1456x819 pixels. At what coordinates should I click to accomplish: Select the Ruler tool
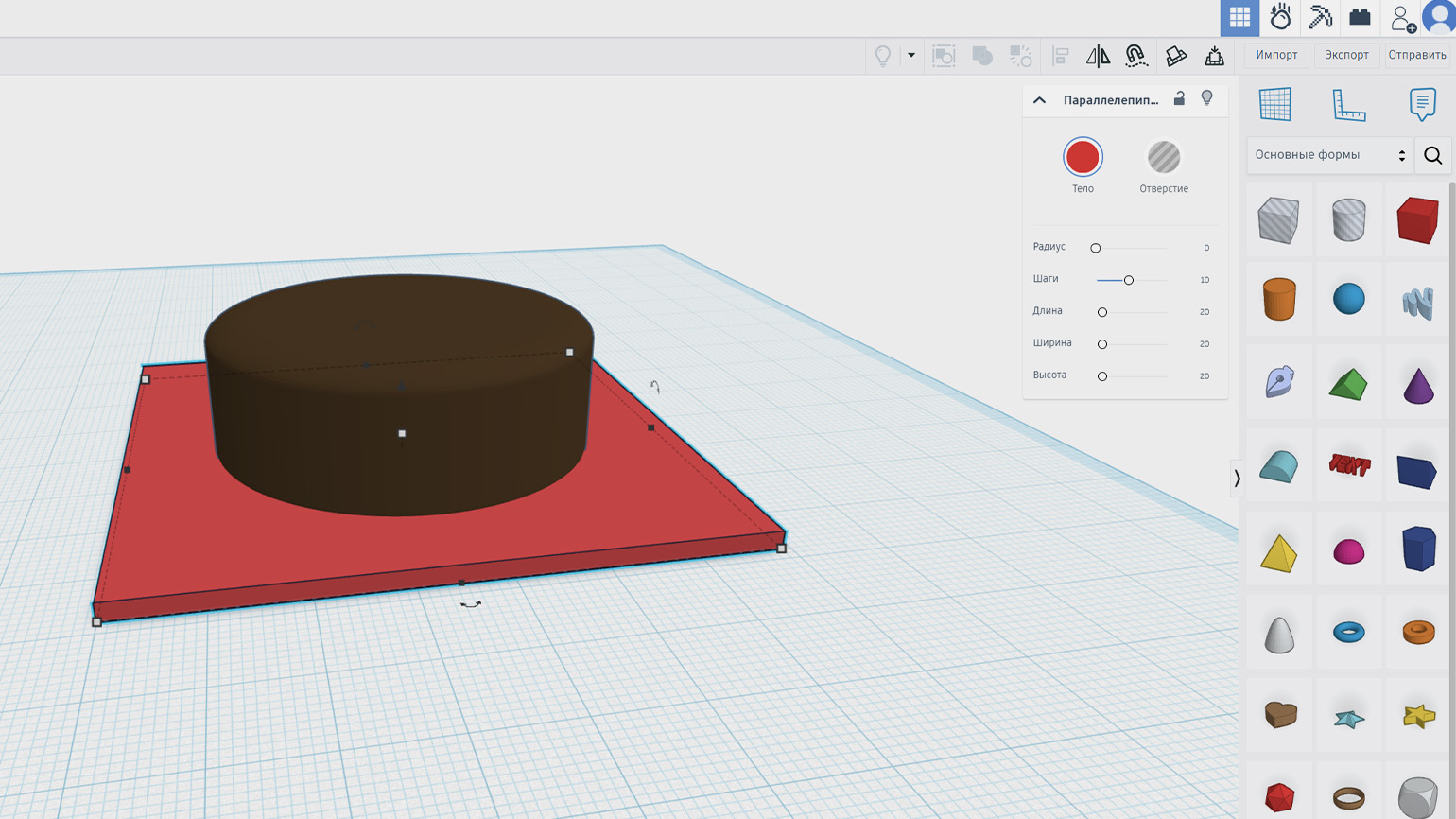1348,104
